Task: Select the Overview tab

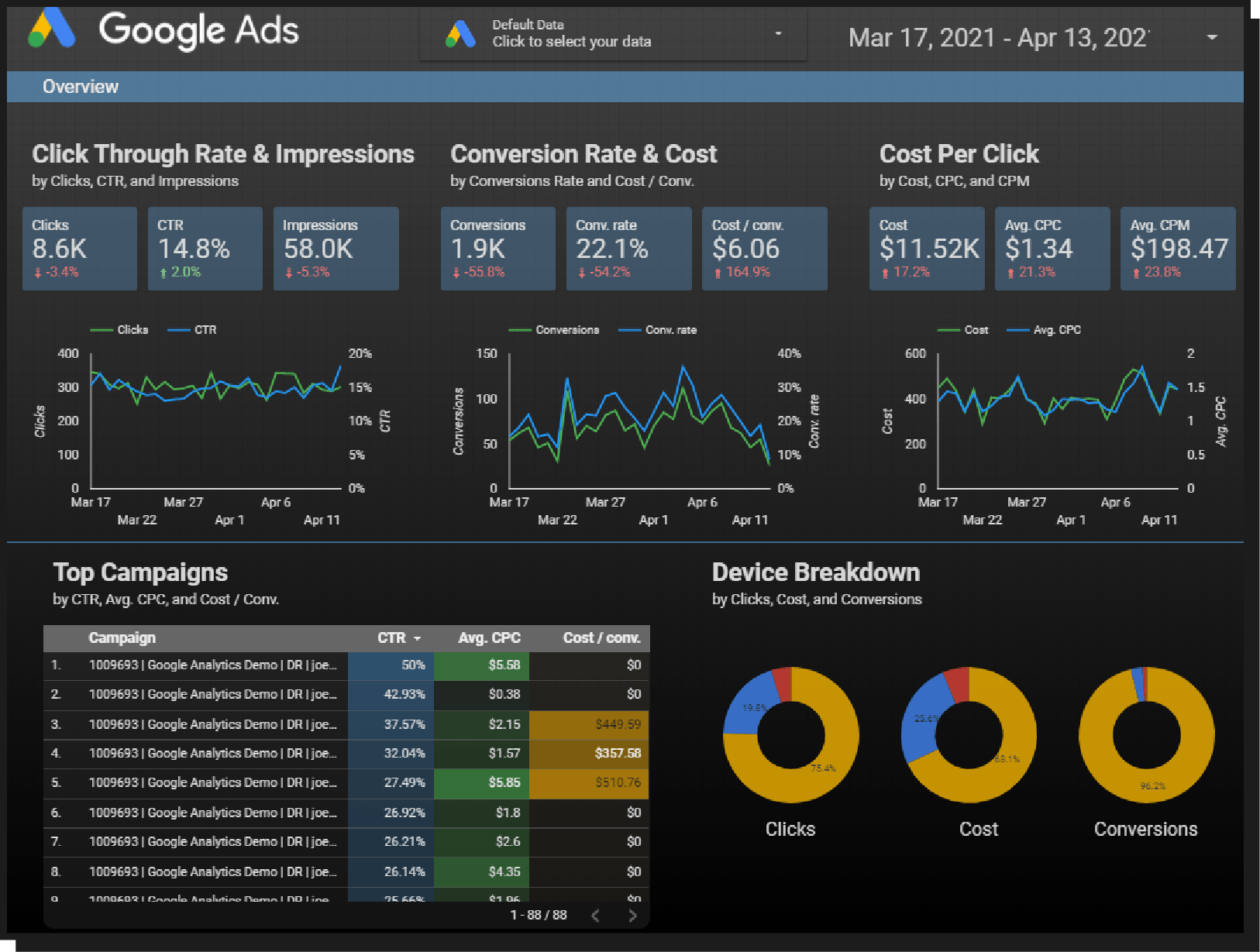Action: pyautogui.click(x=81, y=87)
